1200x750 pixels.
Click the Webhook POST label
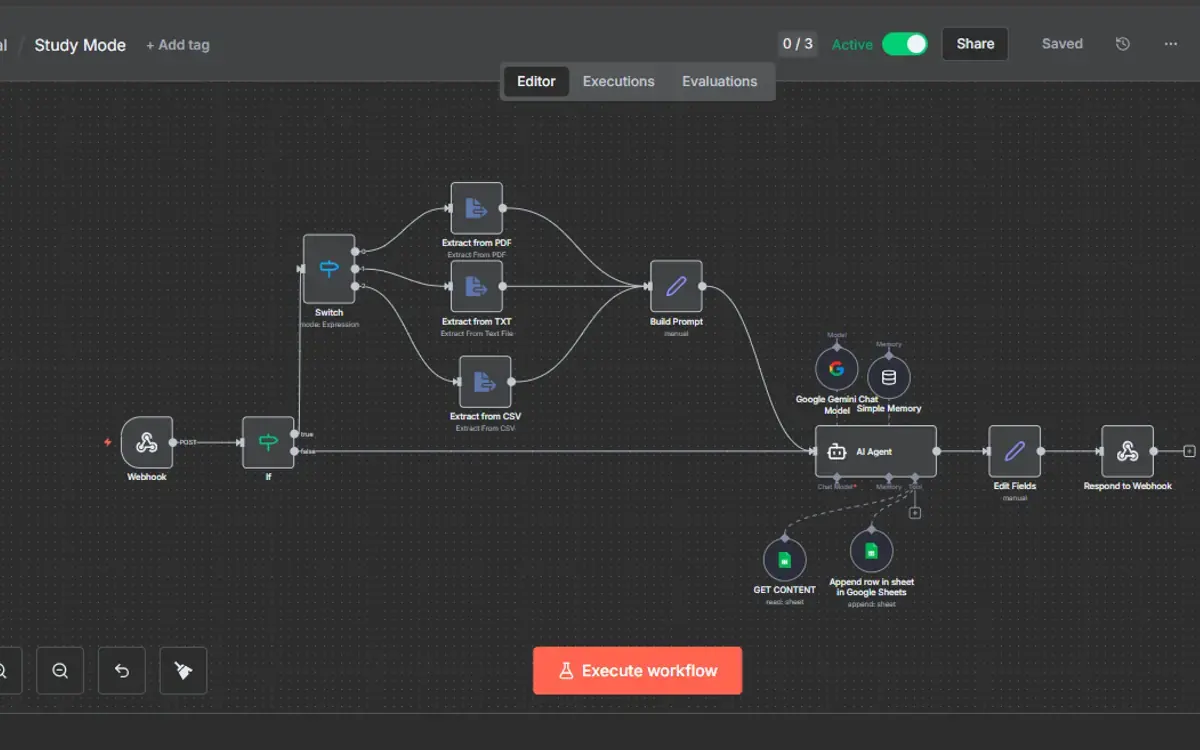[188, 442]
